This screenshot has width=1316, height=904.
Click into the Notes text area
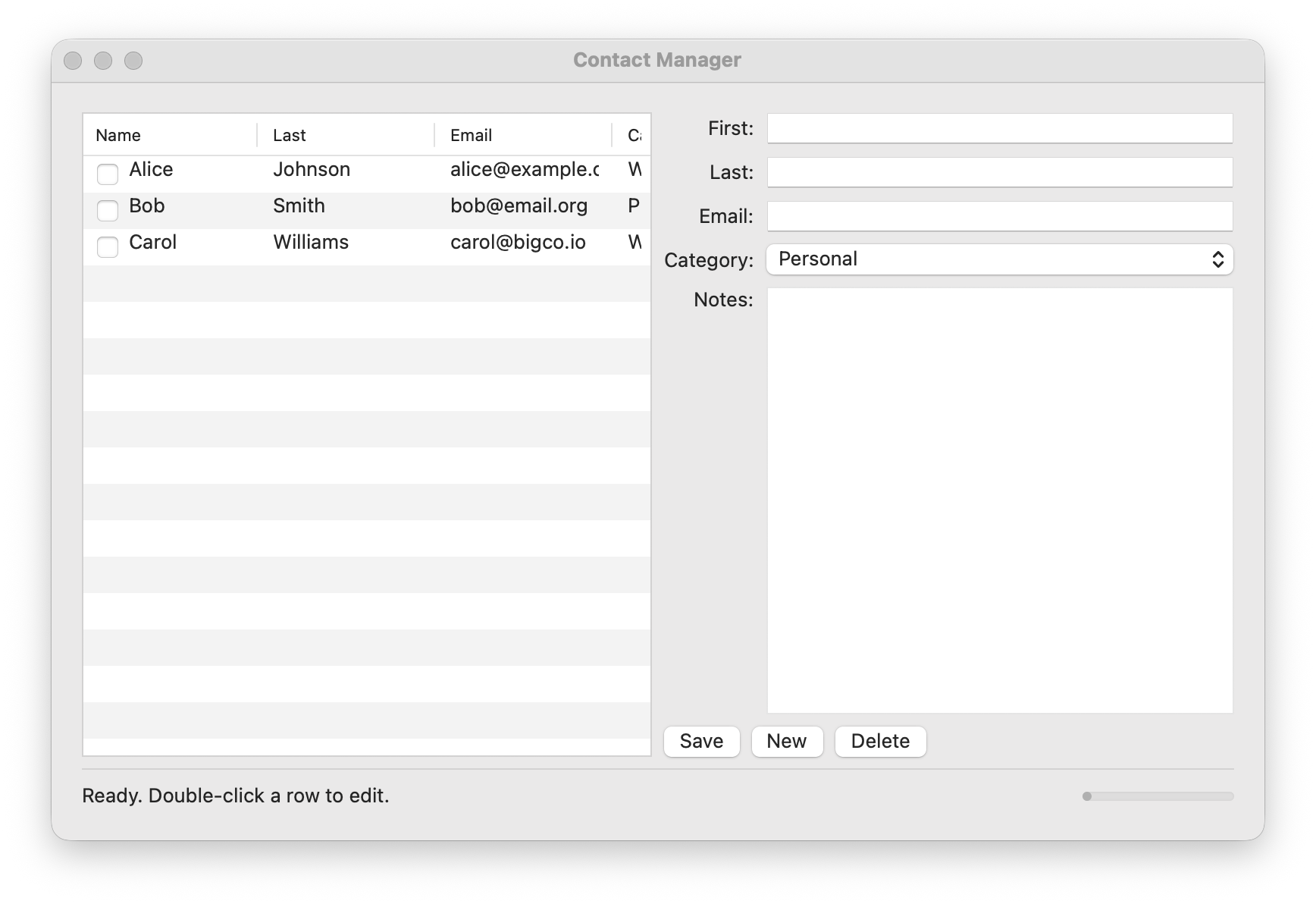tap(999, 501)
